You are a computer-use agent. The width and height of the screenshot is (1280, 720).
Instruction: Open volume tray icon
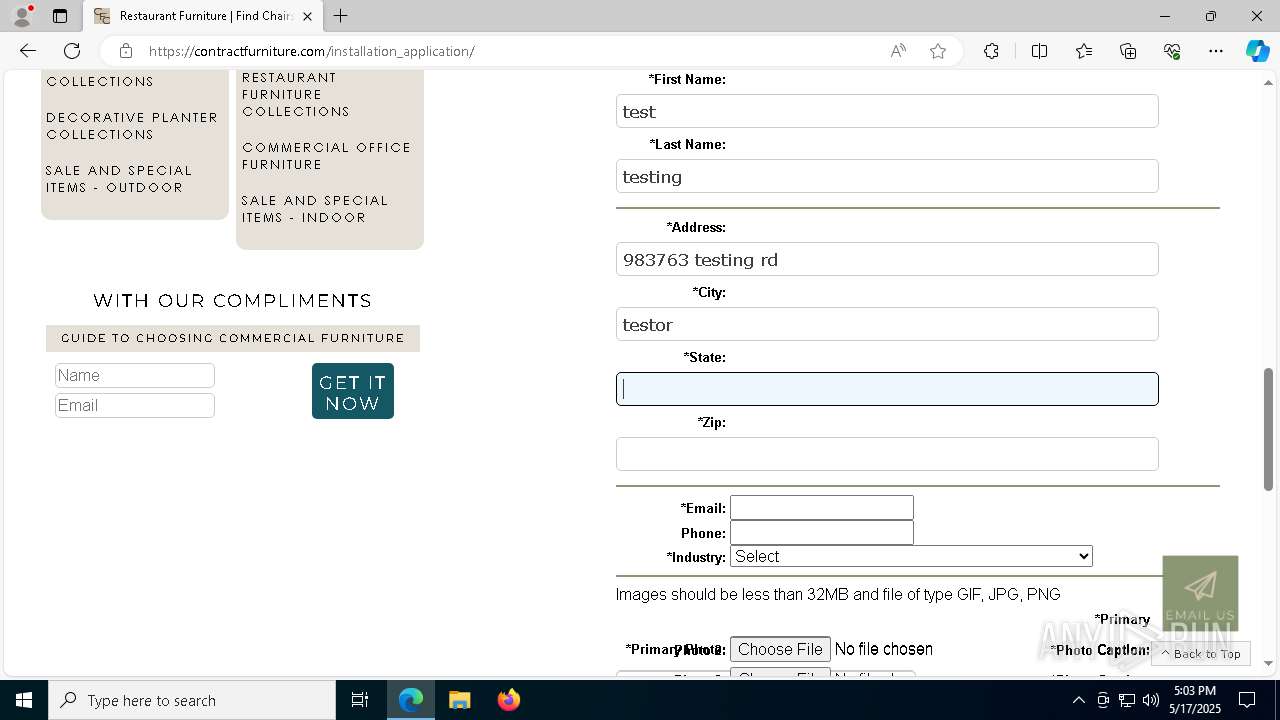click(x=1151, y=700)
